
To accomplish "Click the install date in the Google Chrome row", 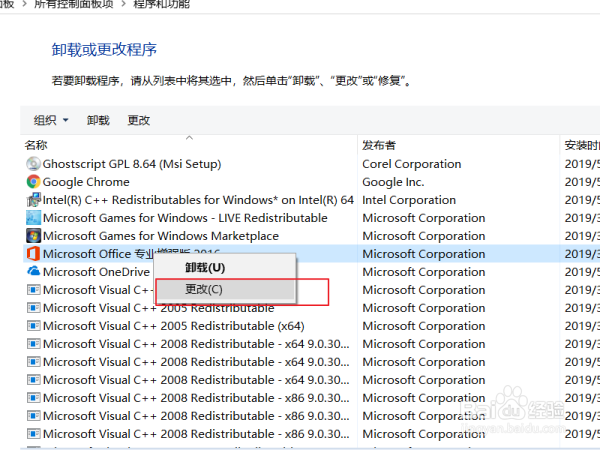I will [582, 182].
